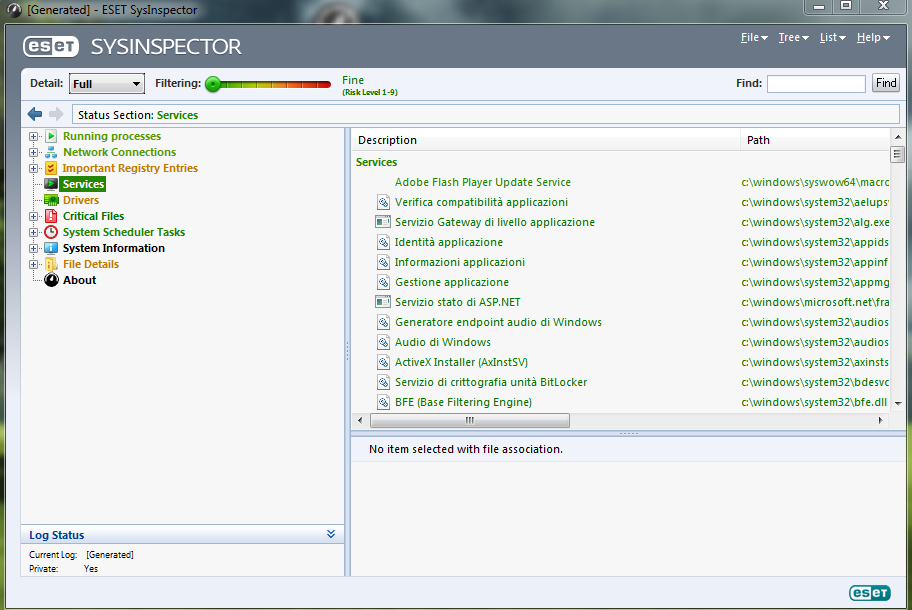Screen dimensions: 912x610
Task: Click the back navigation arrow
Action: pos(35,114)
